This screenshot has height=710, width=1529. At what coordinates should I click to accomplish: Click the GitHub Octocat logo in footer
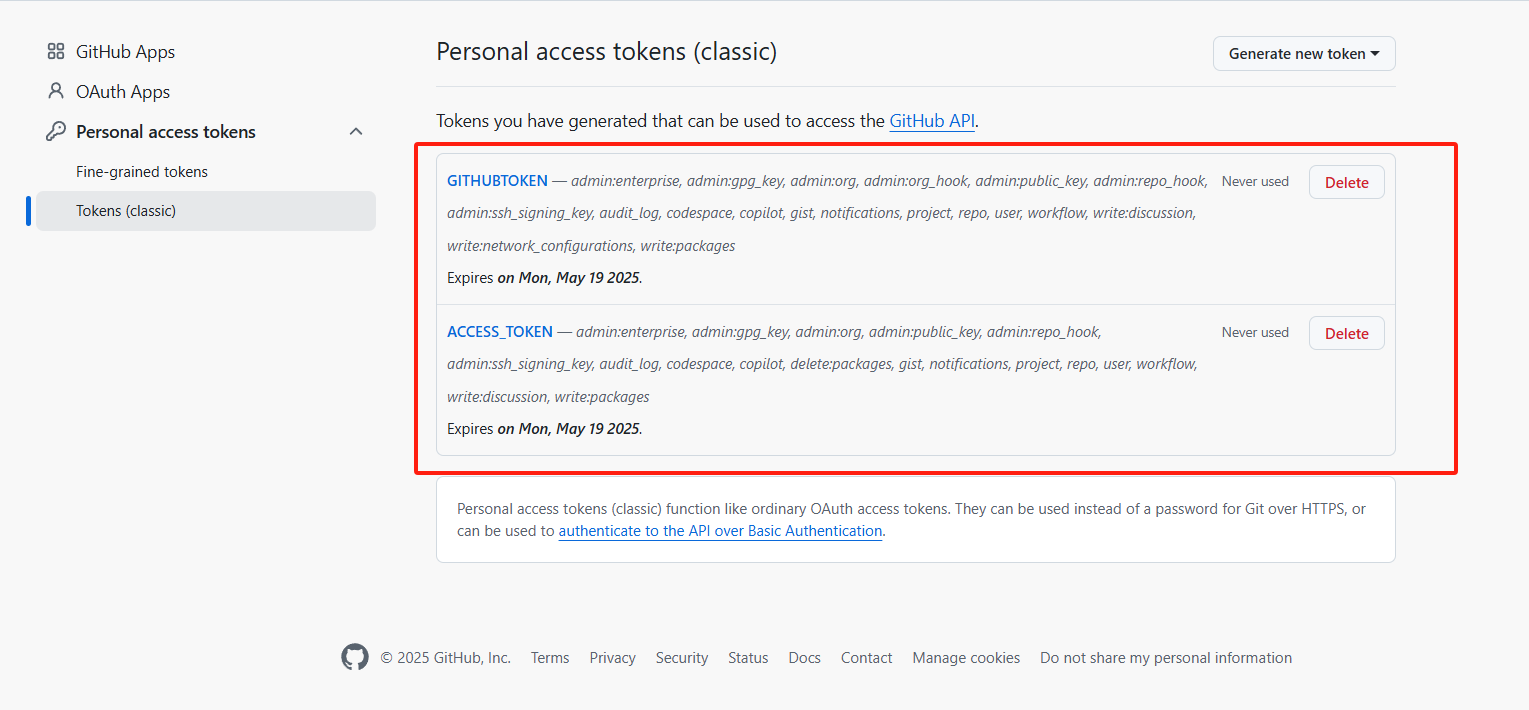click(x=355, y=657)
